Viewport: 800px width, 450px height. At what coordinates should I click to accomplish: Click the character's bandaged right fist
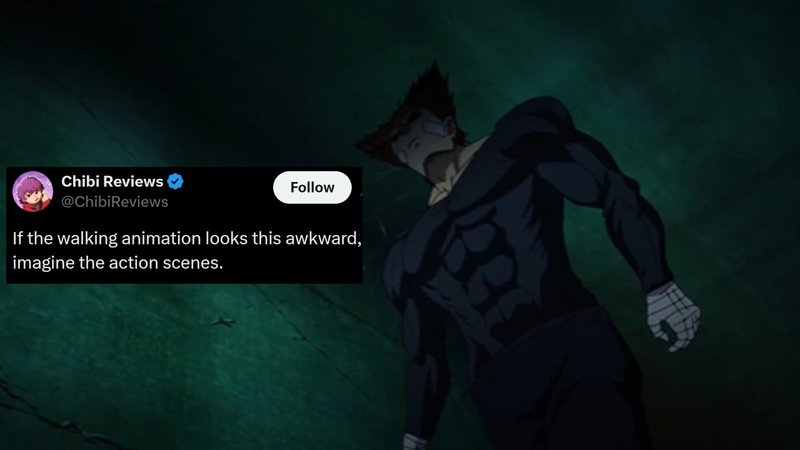[x=672, y=316]
